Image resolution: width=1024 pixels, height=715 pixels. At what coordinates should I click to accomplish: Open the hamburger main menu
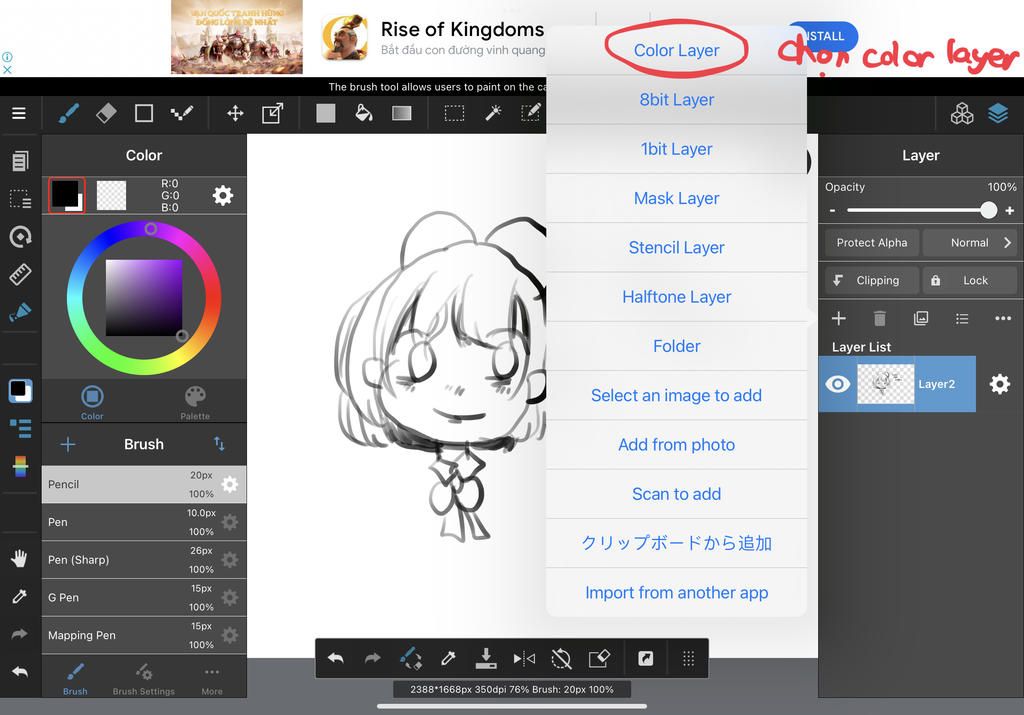19,114
